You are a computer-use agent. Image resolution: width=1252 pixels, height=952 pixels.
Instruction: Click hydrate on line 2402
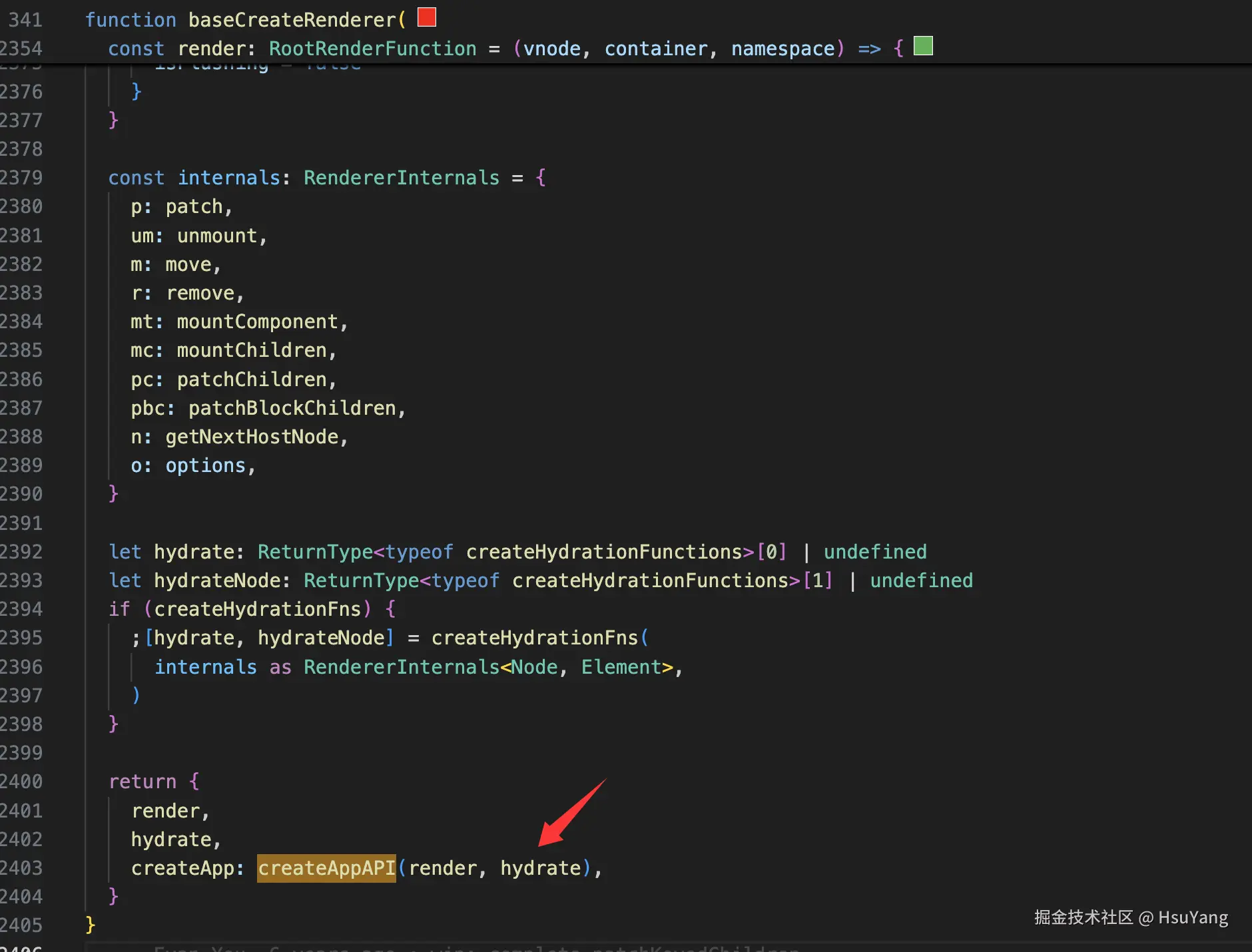tap(171, 839)
